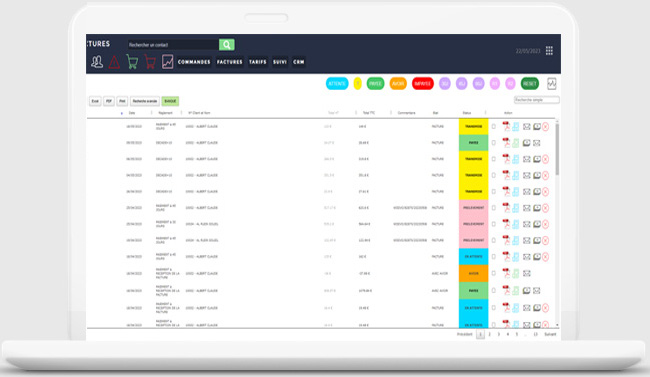Viewport: 650px width, 377px height.
Task: Click the green BANQUE button
Action: [170, 101]
